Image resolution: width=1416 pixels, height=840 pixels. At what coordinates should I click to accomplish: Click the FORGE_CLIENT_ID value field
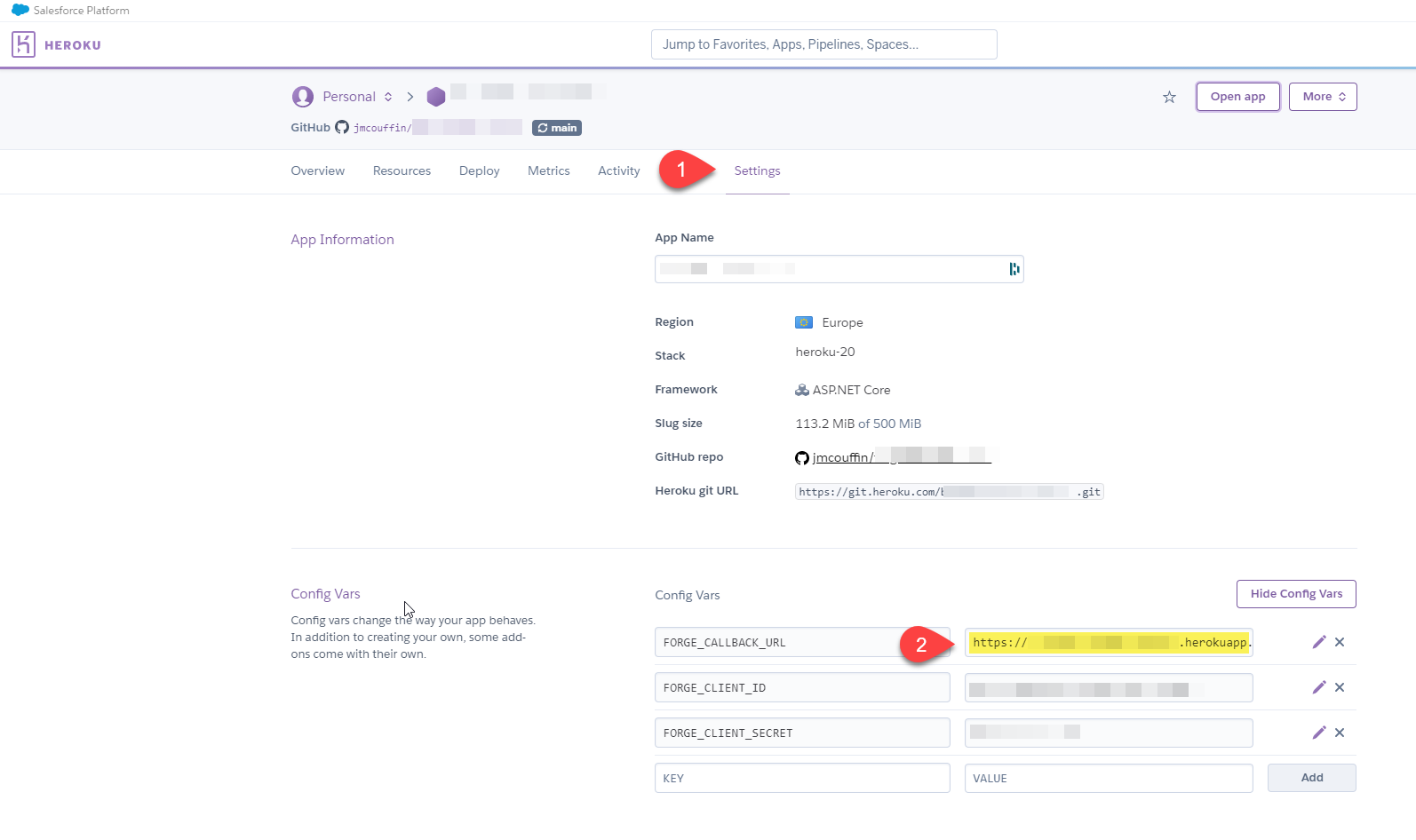[1109, 687]
